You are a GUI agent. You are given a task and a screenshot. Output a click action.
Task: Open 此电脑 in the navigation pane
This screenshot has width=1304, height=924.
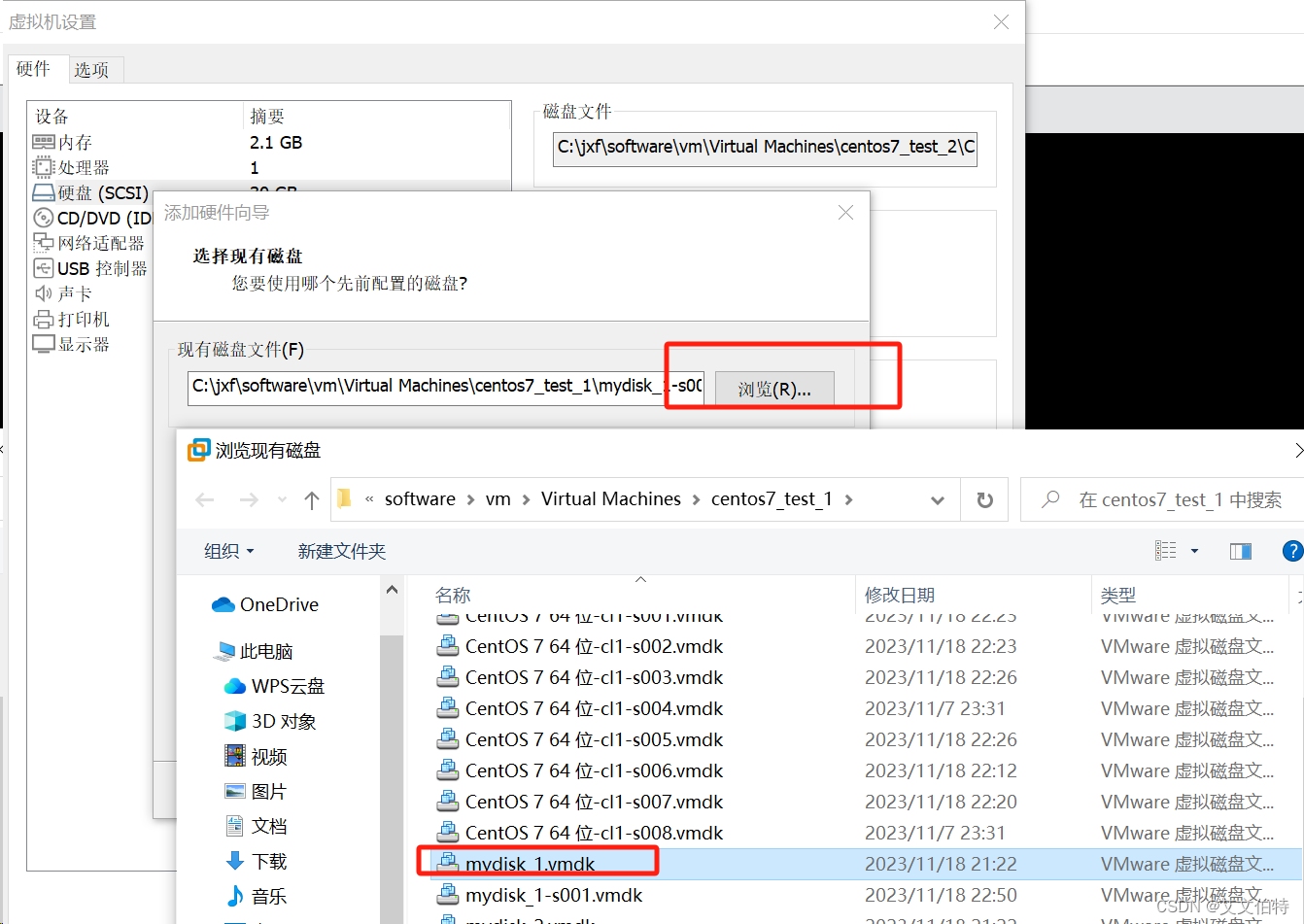click(255, 651)
